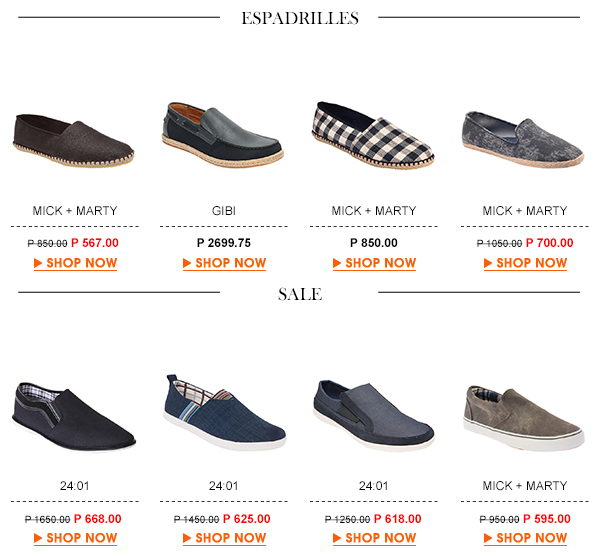Select the checkered plaid espadrille image
This screenshot has height=556, width=600.
coord(373,135)
